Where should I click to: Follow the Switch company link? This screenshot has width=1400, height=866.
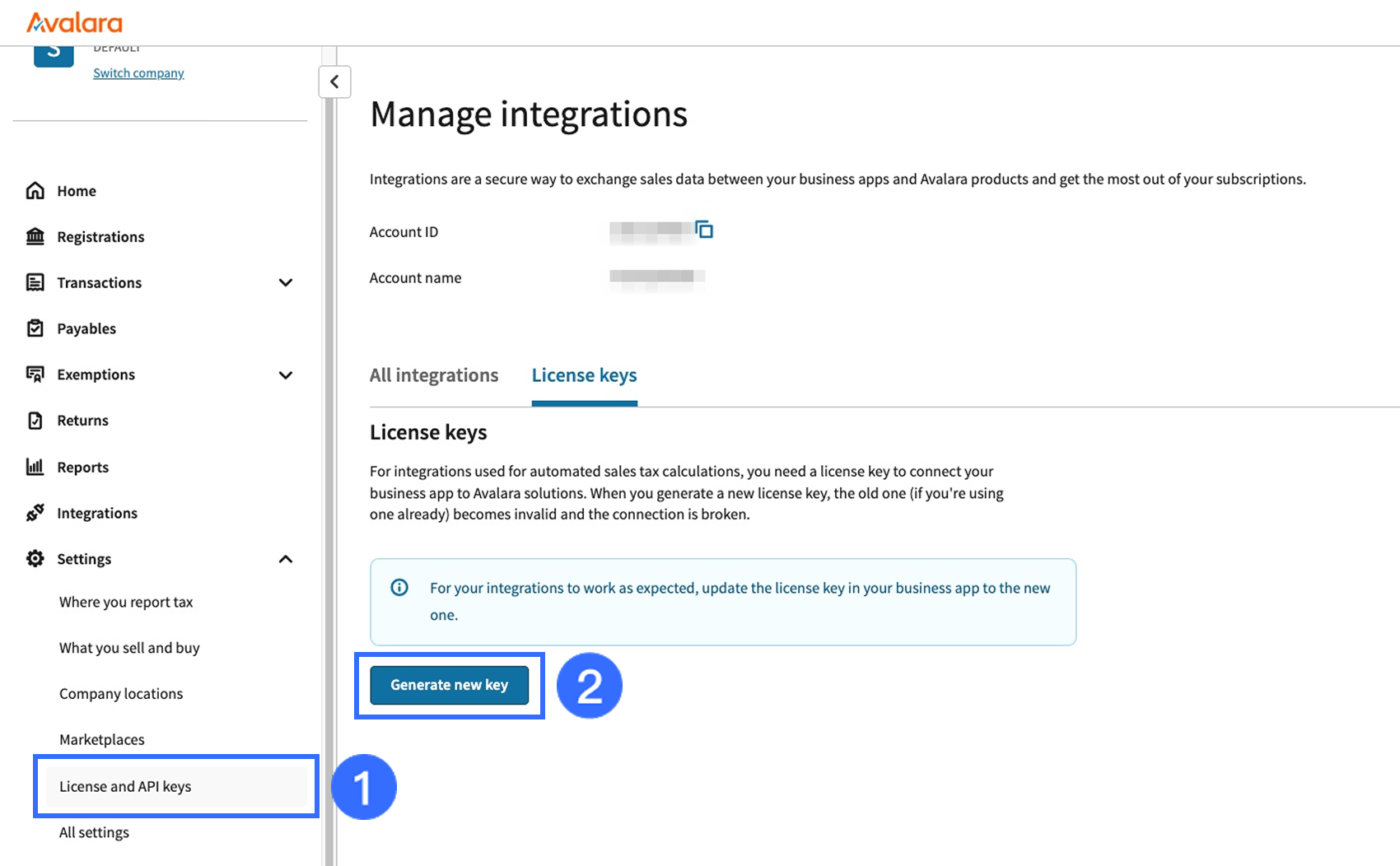[138, 73]
